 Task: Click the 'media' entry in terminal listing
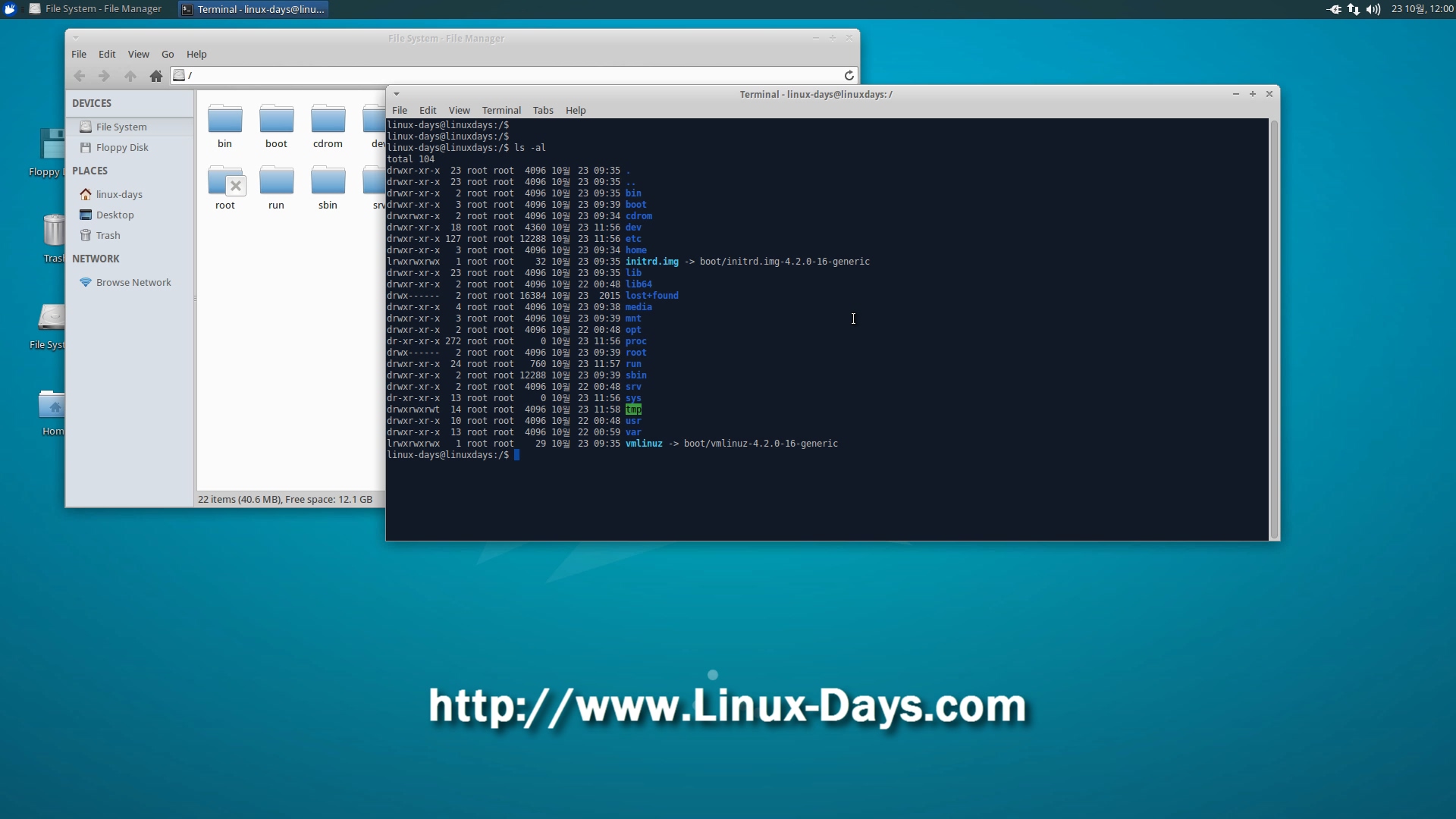point(639,307)
